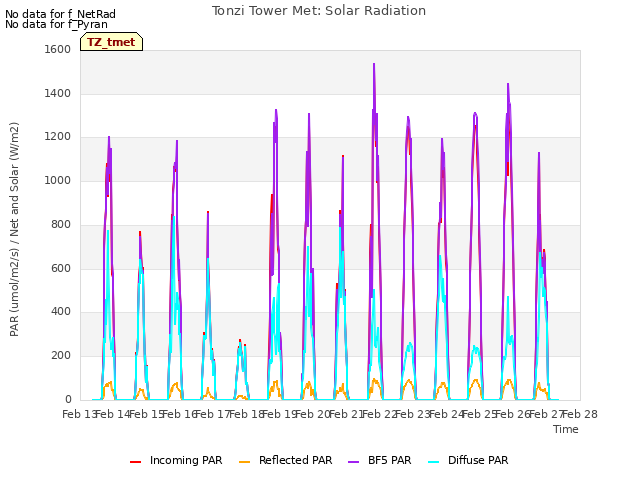Click the 1000 y-axis tick value
This screenshot has height=480, width=640.
pos(58,180)
